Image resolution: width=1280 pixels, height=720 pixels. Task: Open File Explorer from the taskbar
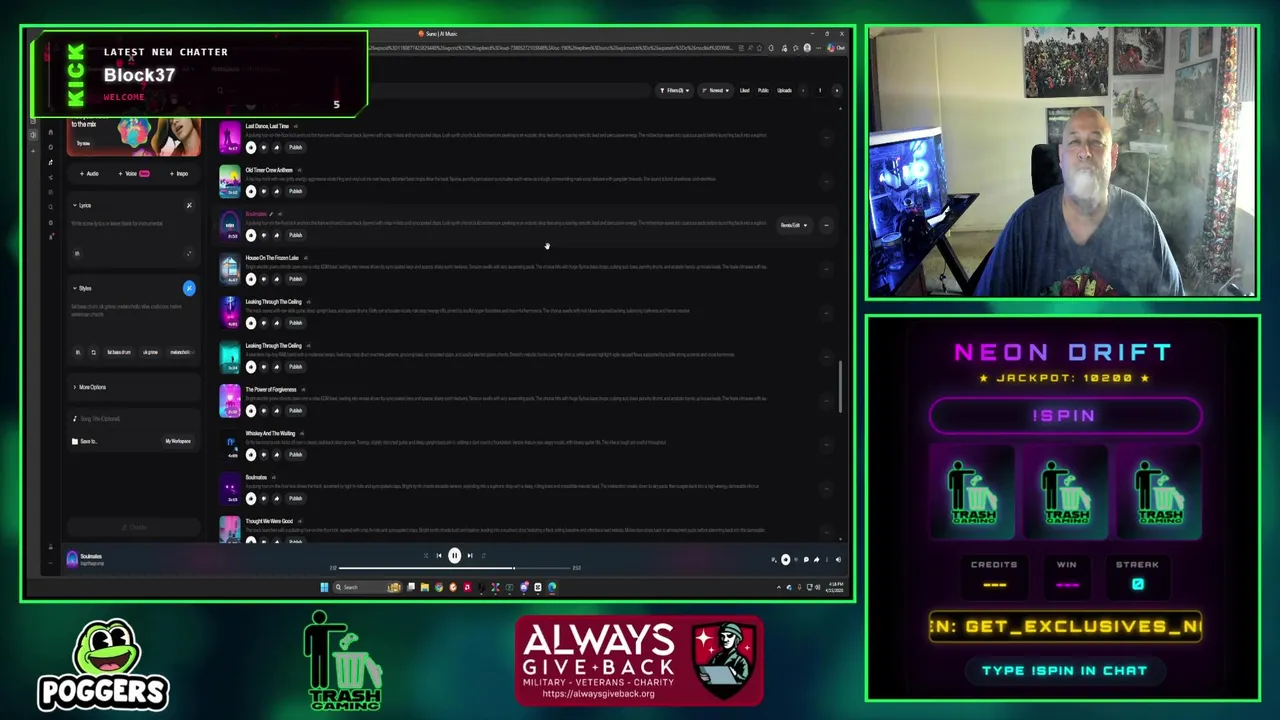(424, 587)
